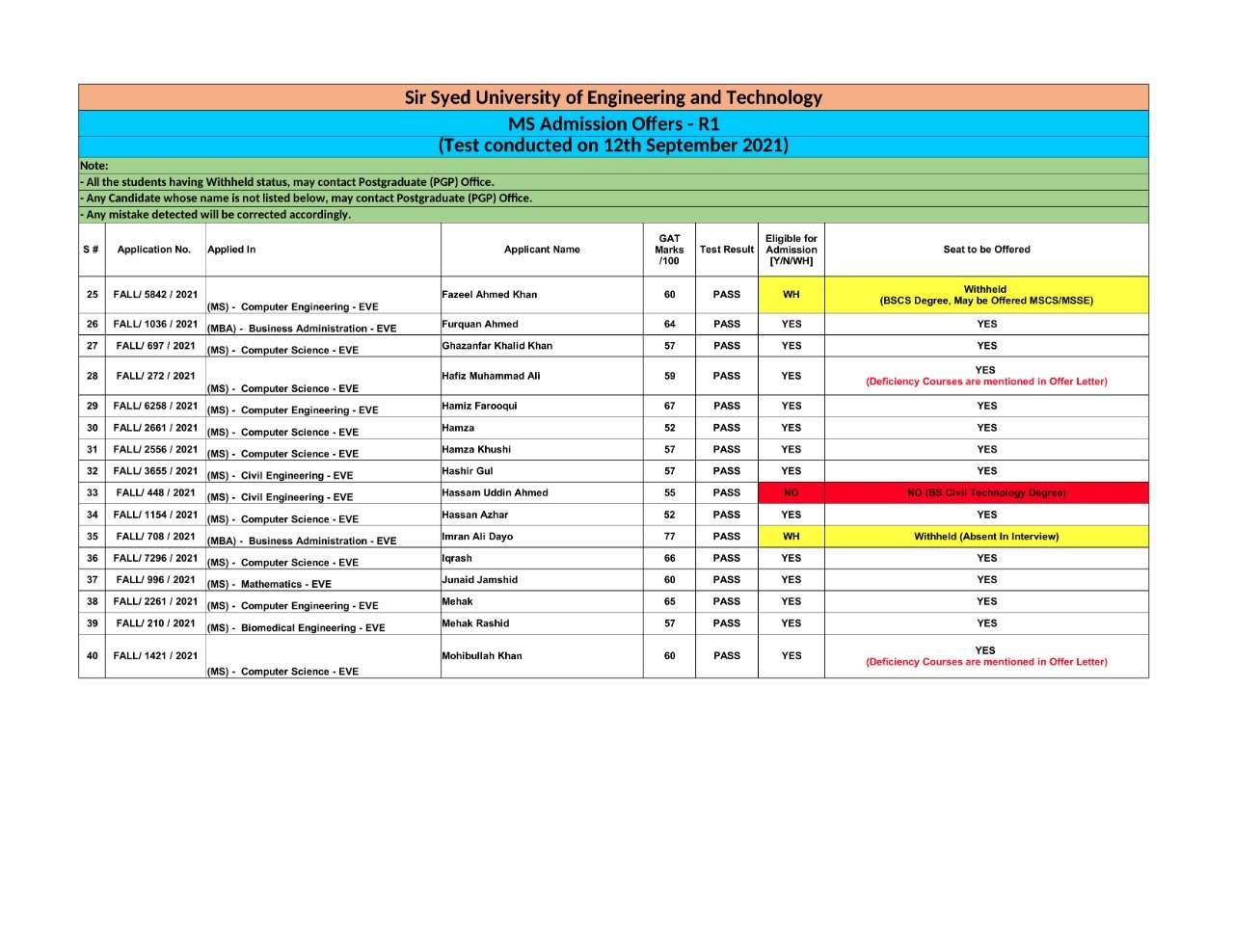Click applicant name 'Iqrash'
Viewport: 1234px width, 952px height.
click(457, 558)
